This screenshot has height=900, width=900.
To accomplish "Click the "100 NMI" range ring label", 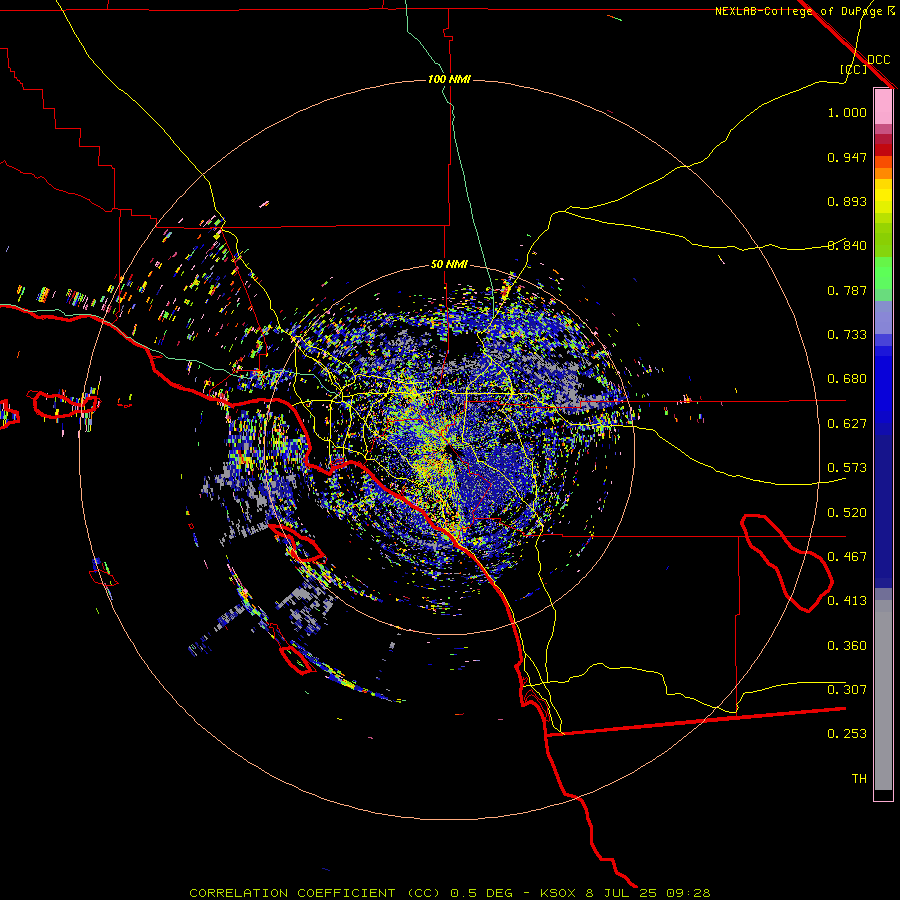I will coord(449,79).
